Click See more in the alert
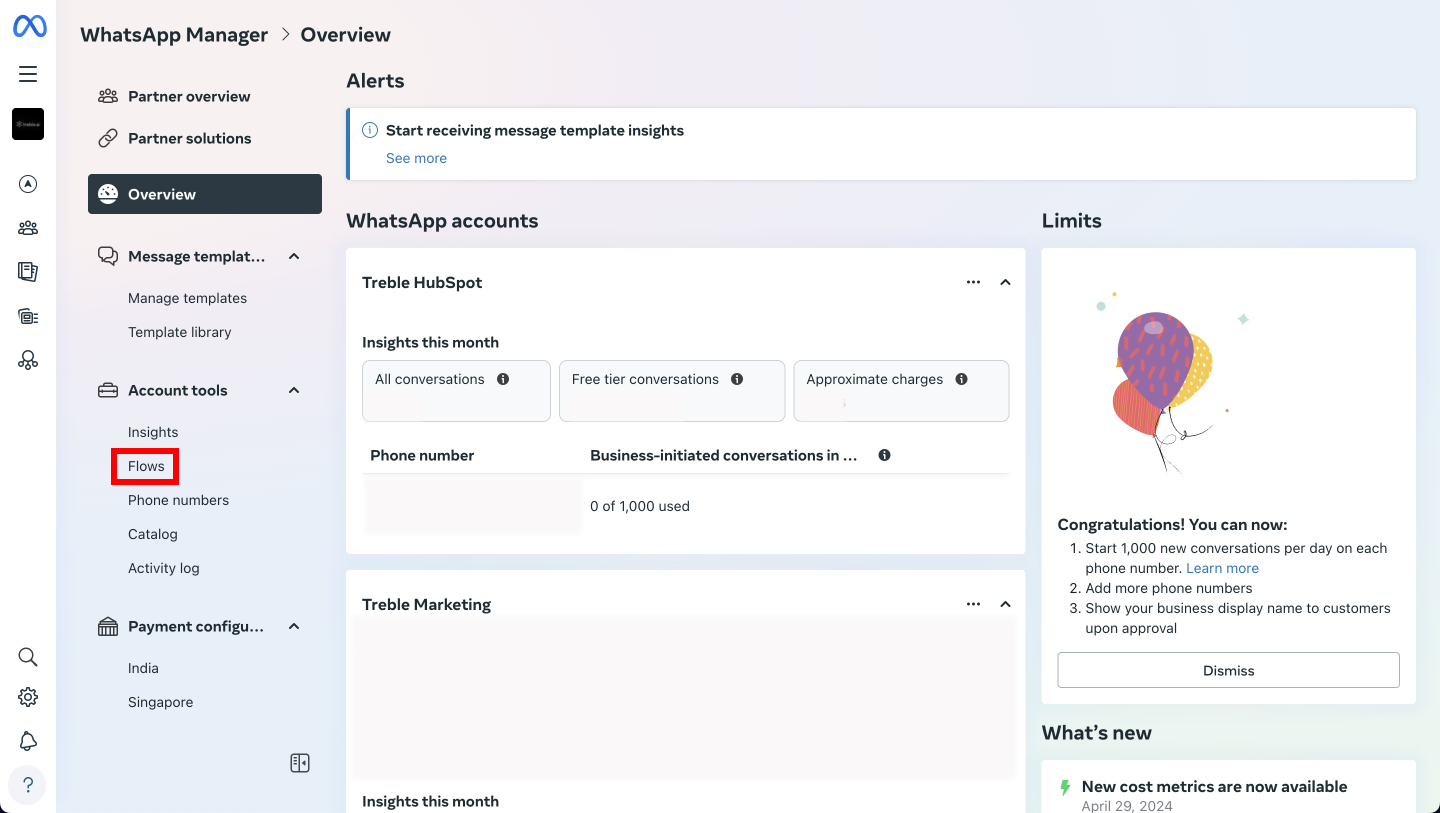Screen dimensions: 1440x813 pos(416,158)
